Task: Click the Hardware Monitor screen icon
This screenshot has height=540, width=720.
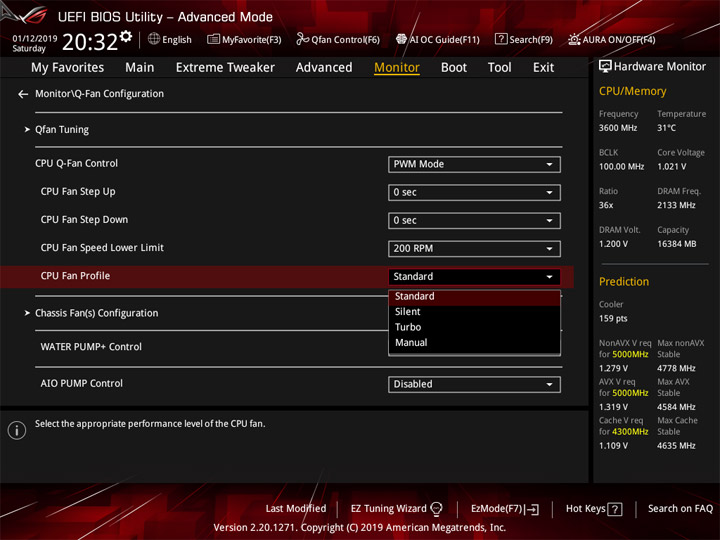Action: click(605, 67)
